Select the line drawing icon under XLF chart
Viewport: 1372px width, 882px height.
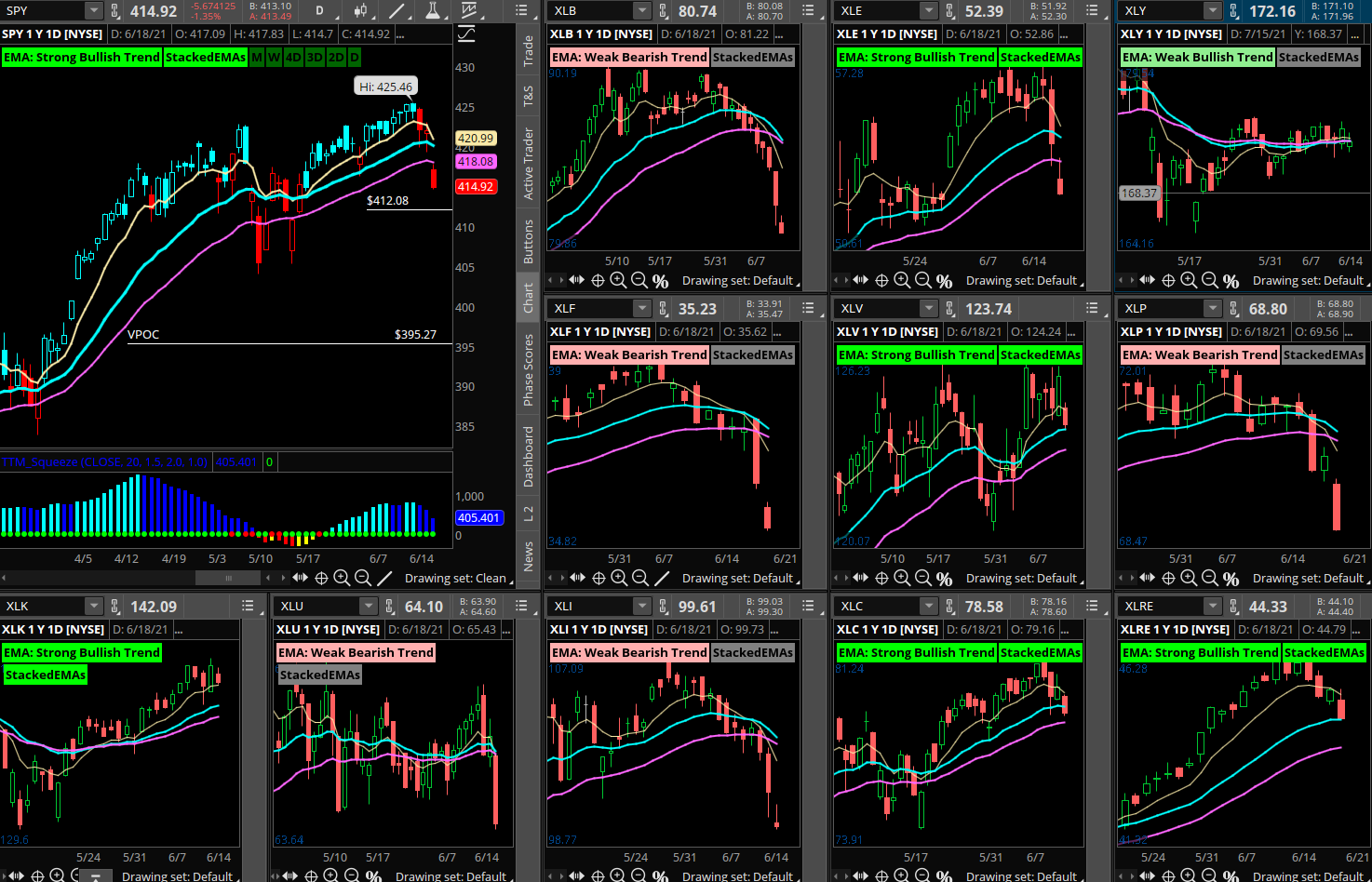pyautogui.click(x=661, y=578)
